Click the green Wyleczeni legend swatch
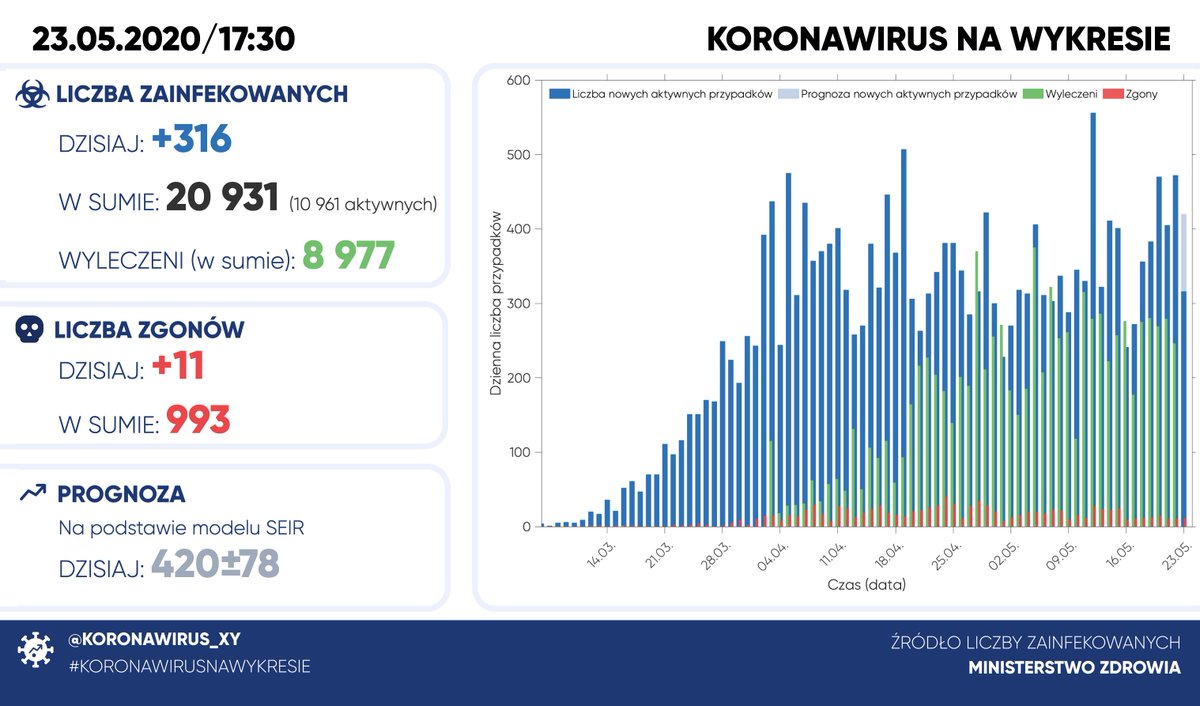This screenshot has height=706, width=1200. coord(1031,94)
